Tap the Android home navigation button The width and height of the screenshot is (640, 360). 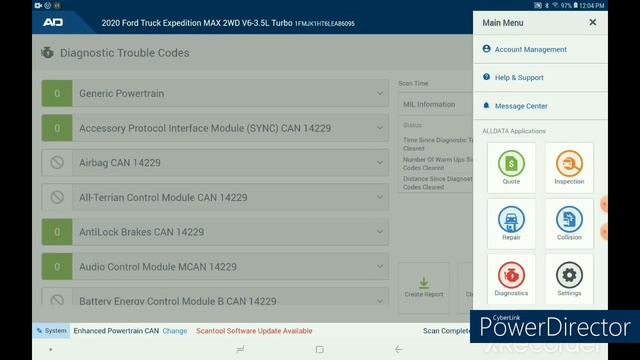pos(320,349)
